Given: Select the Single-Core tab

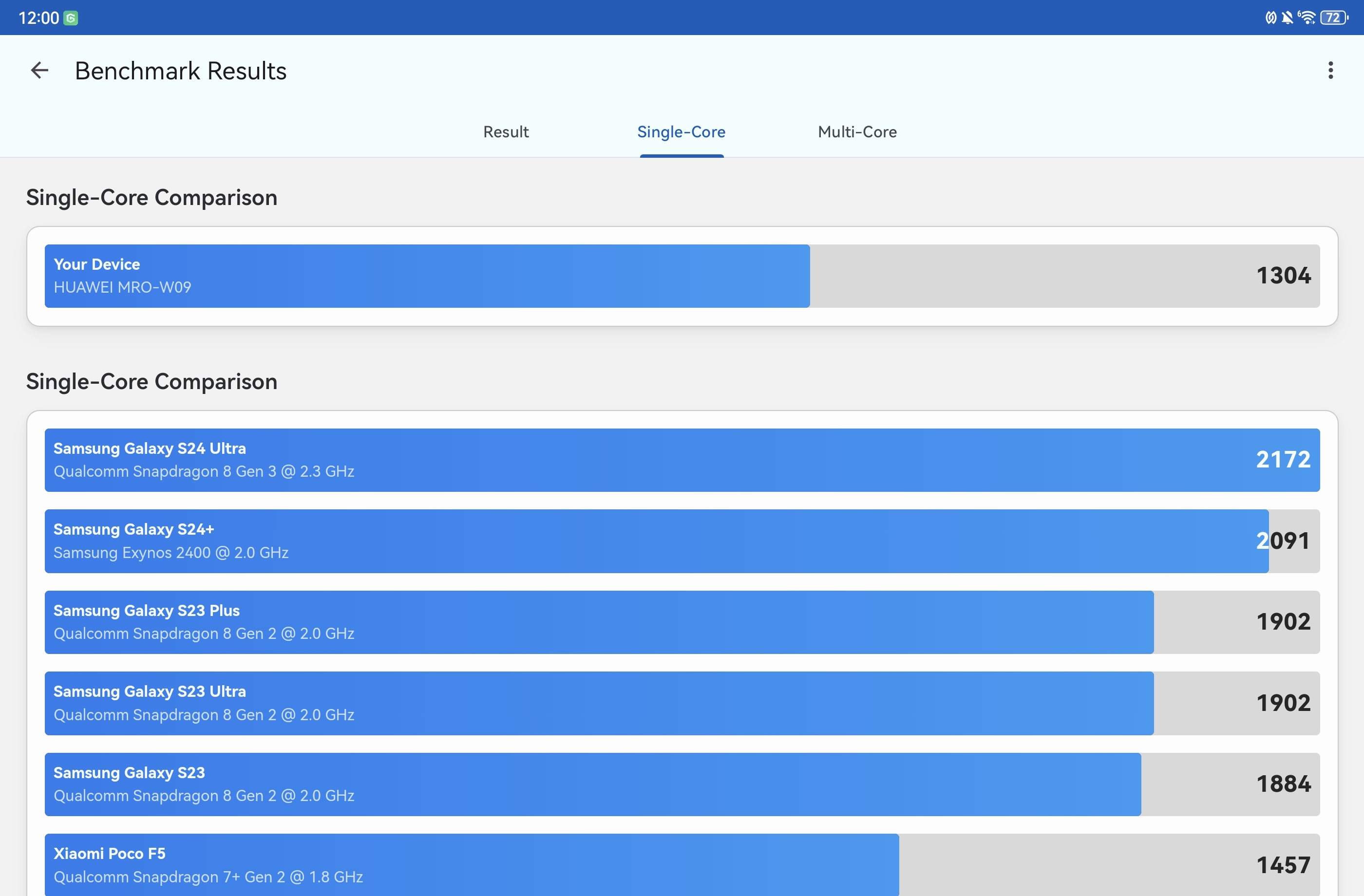Looking at the screenshot, I should [x=682, y=132].
